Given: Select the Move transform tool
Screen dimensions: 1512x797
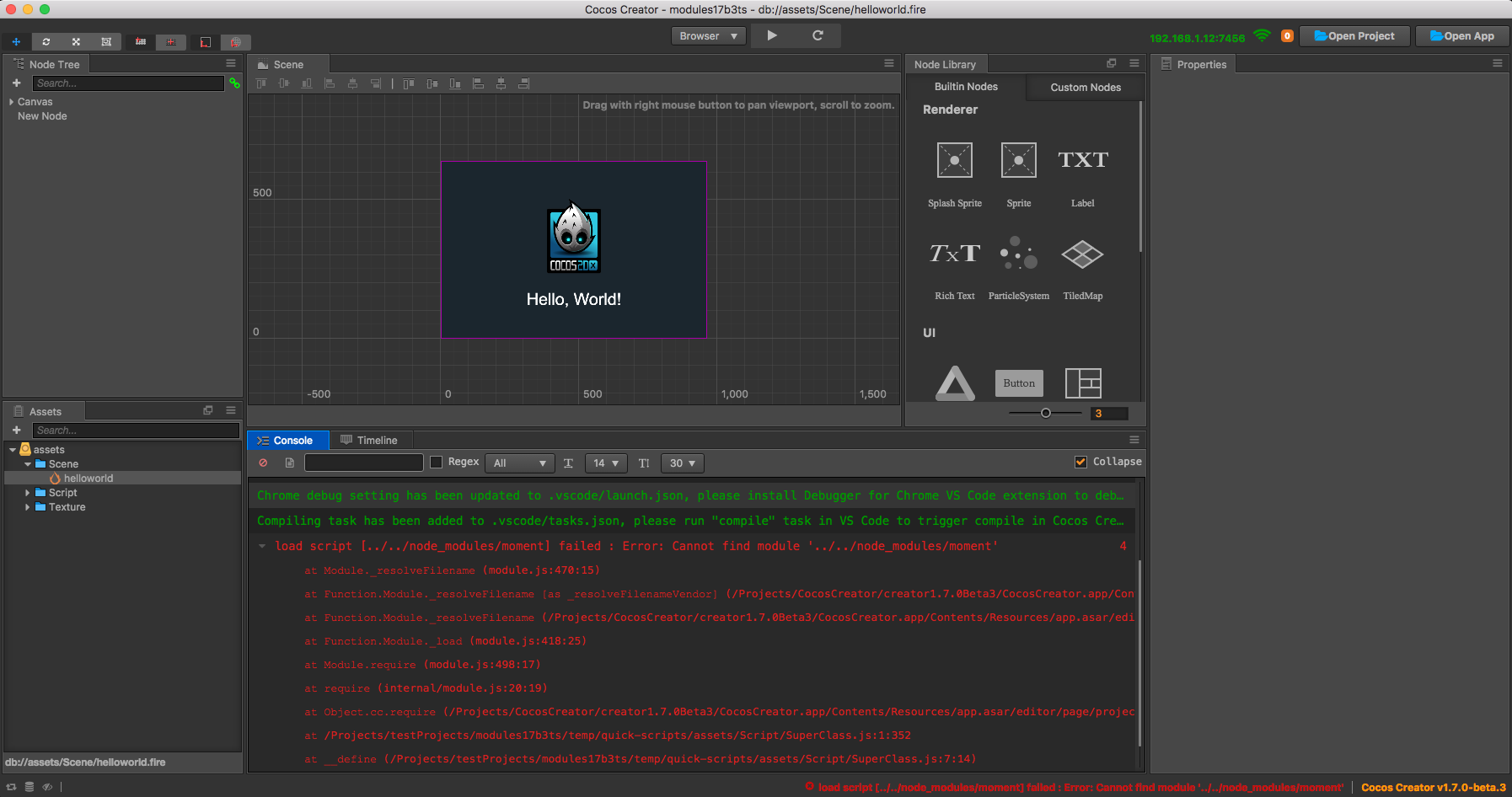Looking at the screenshot, I should [16, 41].
